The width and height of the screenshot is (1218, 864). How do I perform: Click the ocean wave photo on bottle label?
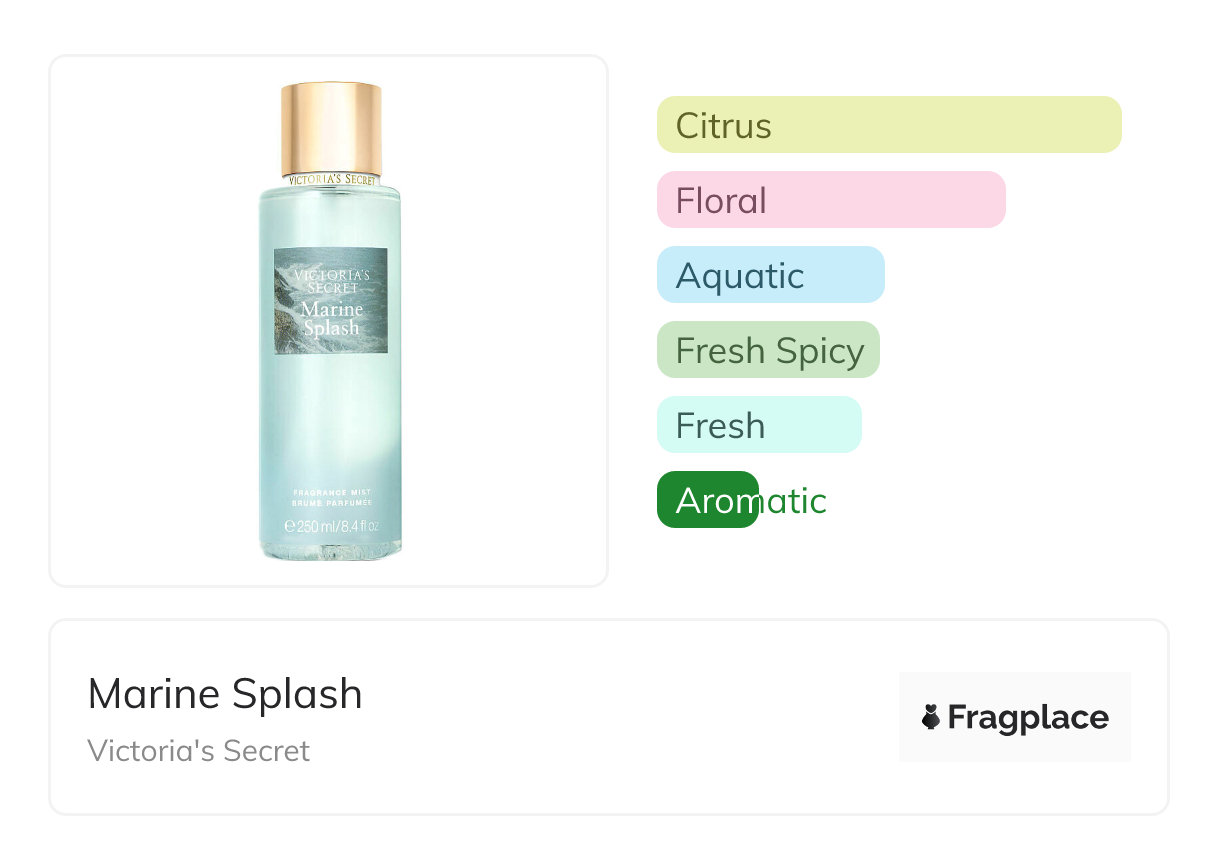300,338
